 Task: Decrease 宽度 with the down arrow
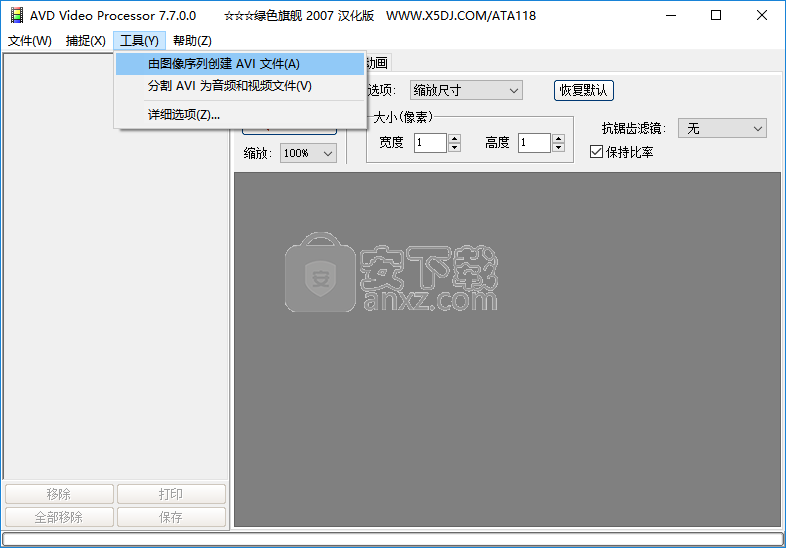pos(455,147)
